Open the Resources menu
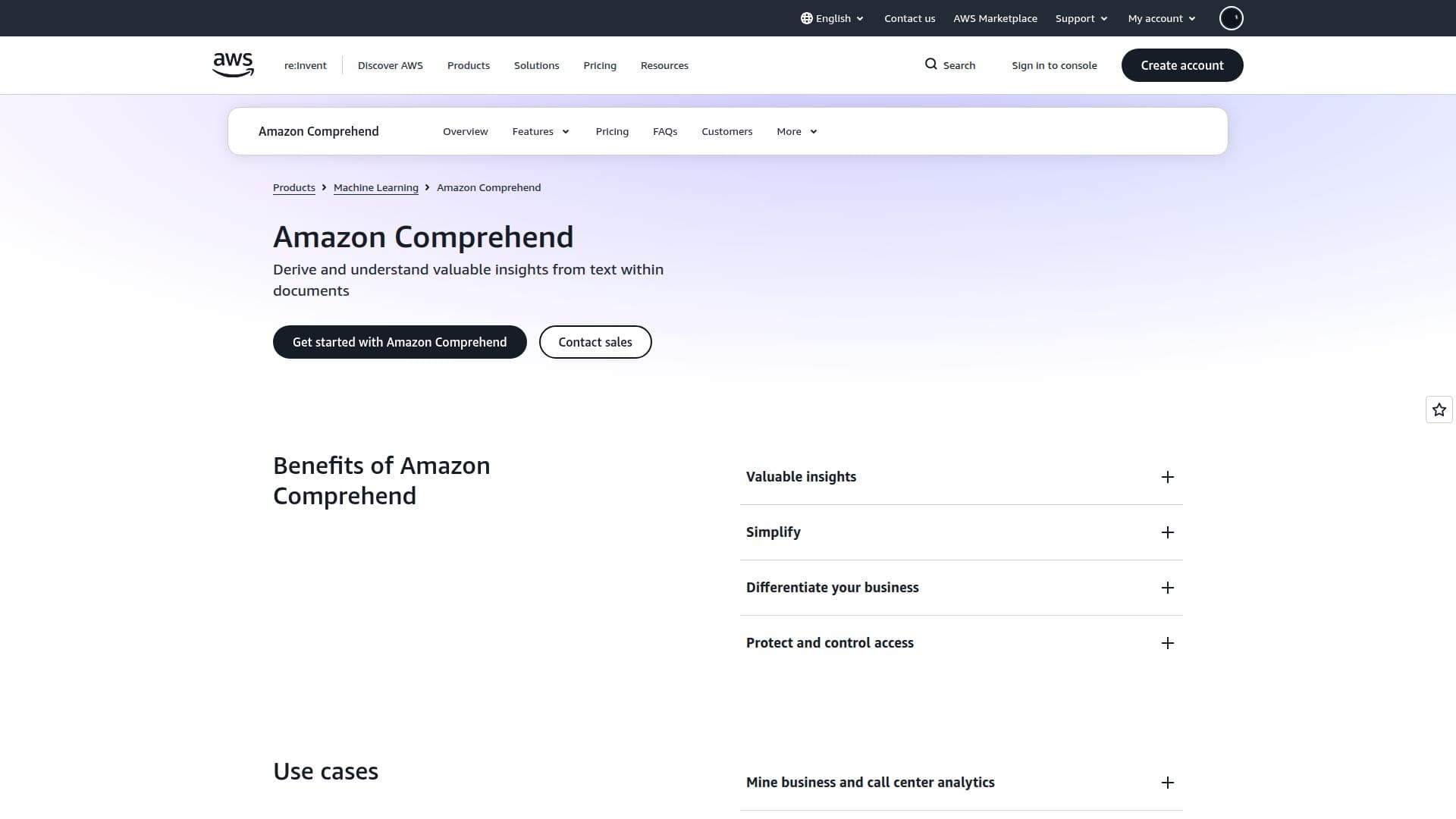1456x819 pixels. [x=664, y=65]
